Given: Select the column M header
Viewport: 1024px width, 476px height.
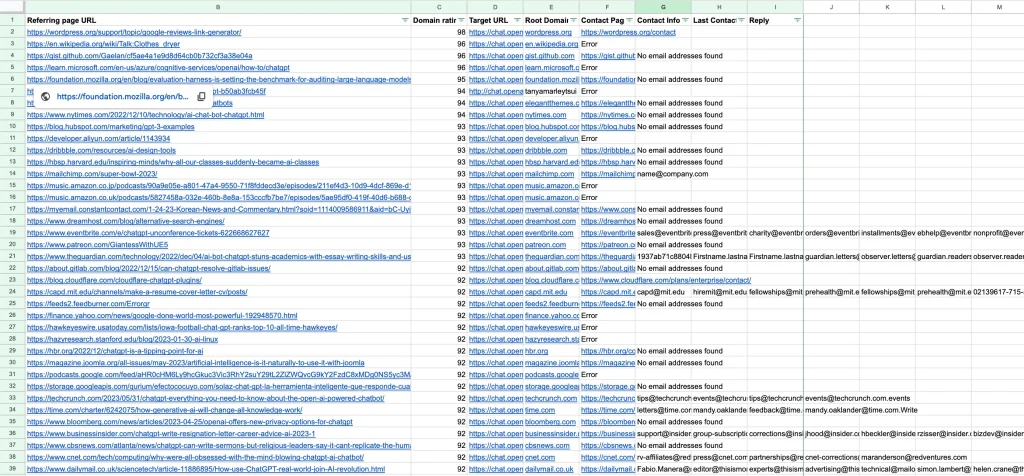Looking at the screenshot, I should (x=998, y=7).
